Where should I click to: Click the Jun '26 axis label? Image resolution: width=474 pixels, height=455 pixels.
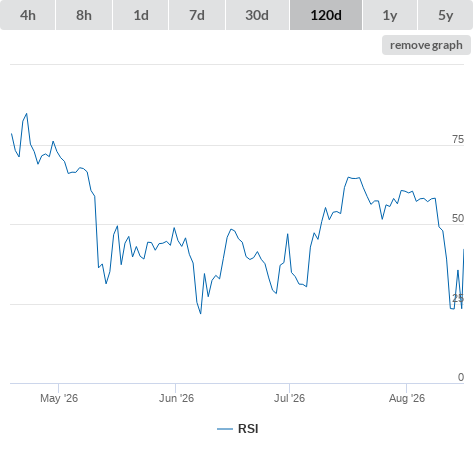point(176,398)
